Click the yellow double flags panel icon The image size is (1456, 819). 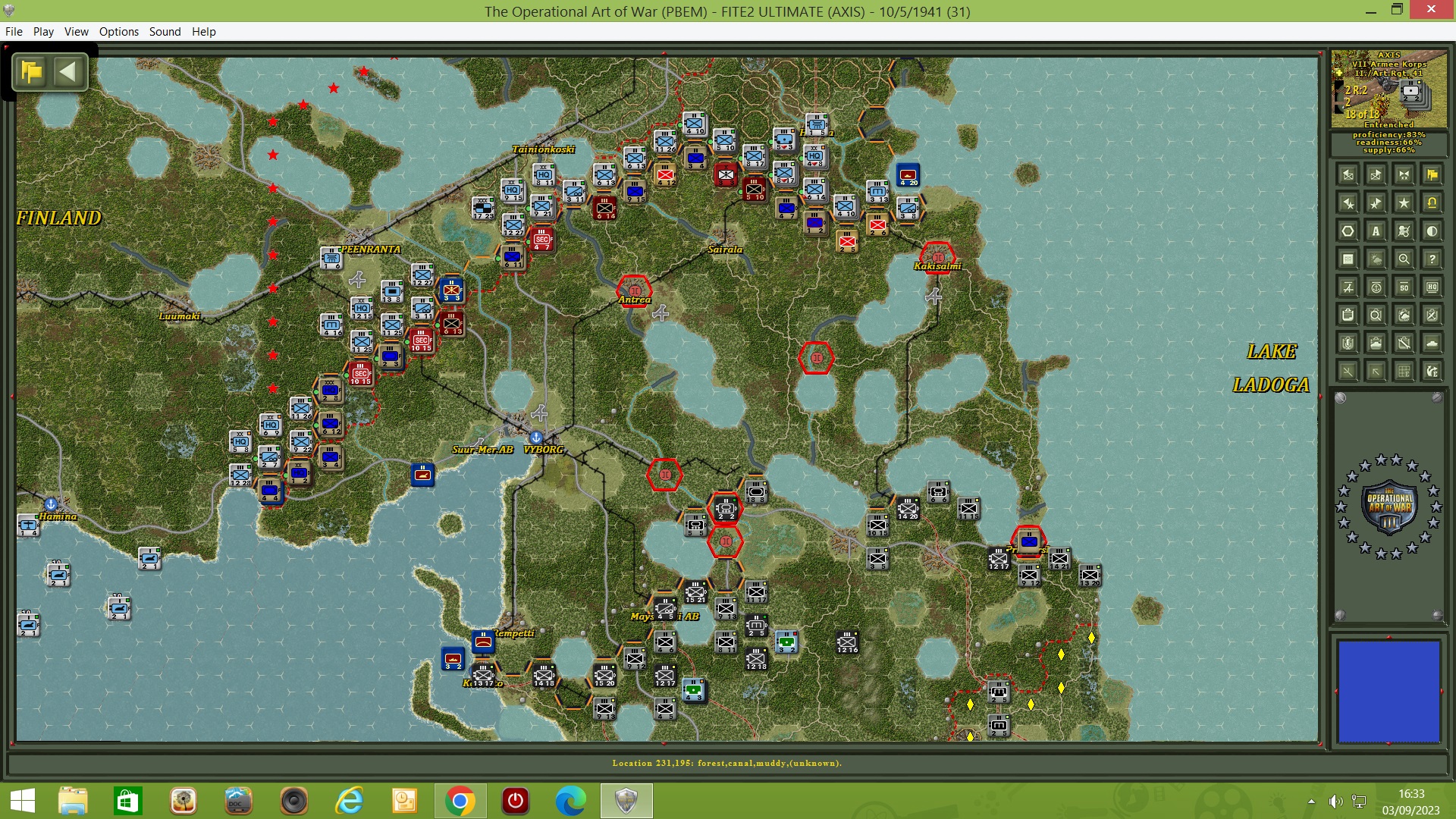pyautogui.click(x=1432, y=175)
